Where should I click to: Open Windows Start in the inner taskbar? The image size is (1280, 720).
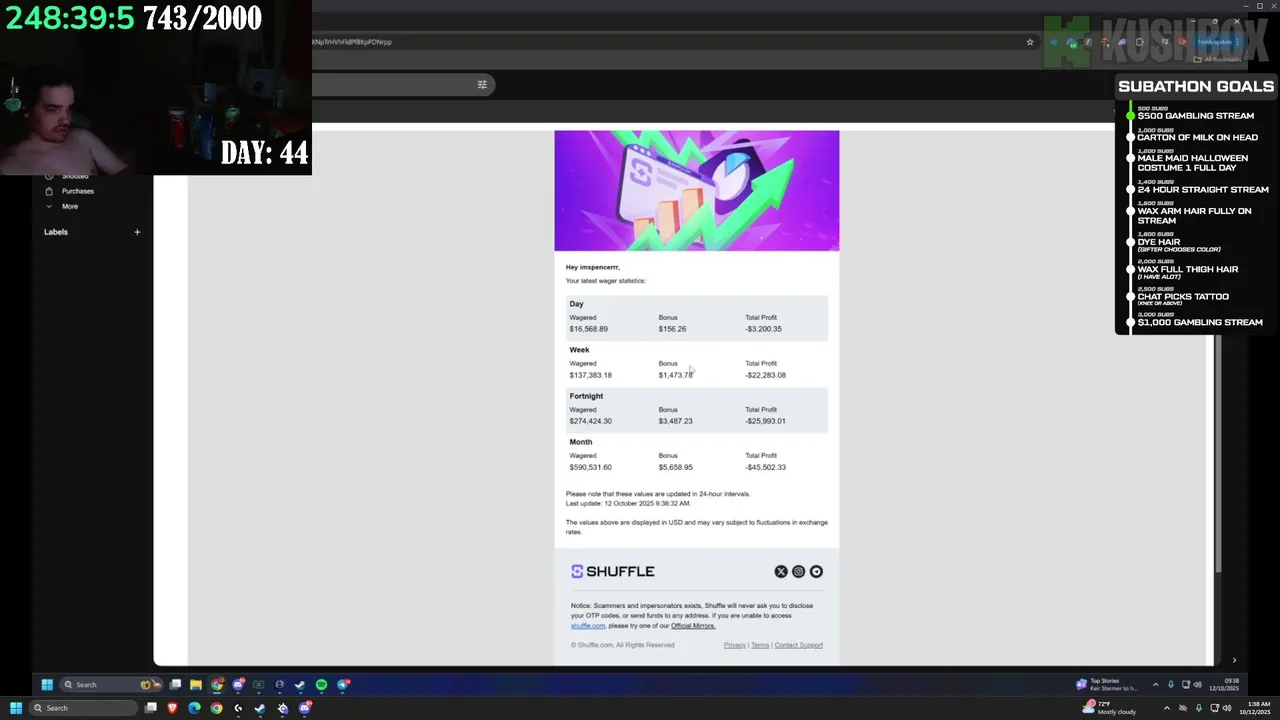47,685
